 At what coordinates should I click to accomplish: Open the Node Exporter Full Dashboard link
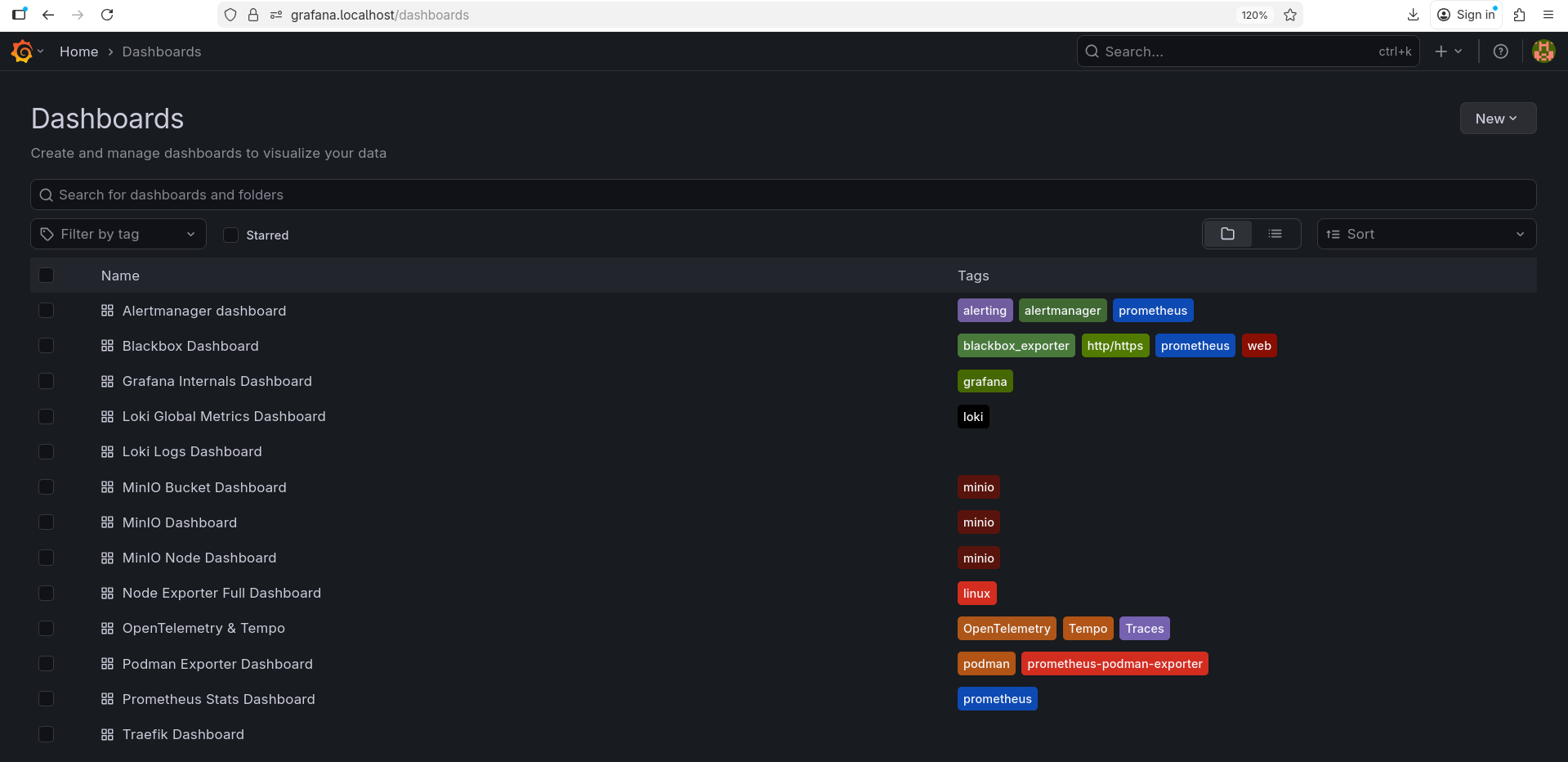point(221,593)
